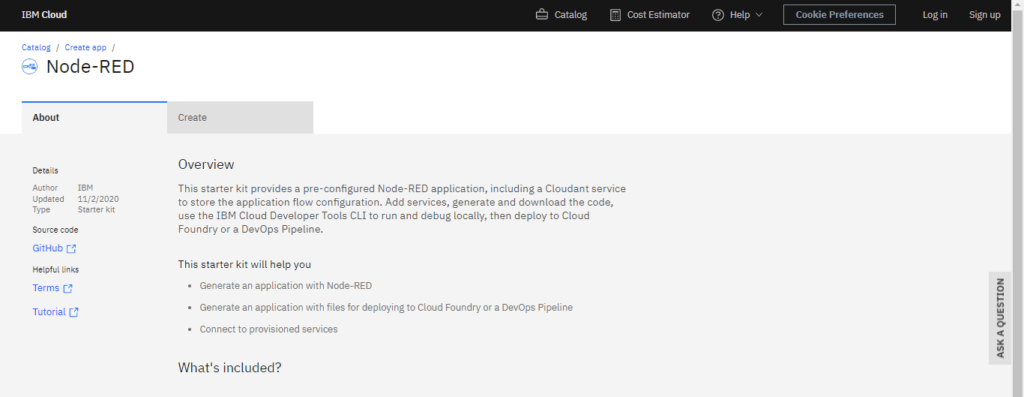Screen dimensions: 1024x397
Task: Click the Node-RED logo icon beside title
Action: click(x=29, y=67)
